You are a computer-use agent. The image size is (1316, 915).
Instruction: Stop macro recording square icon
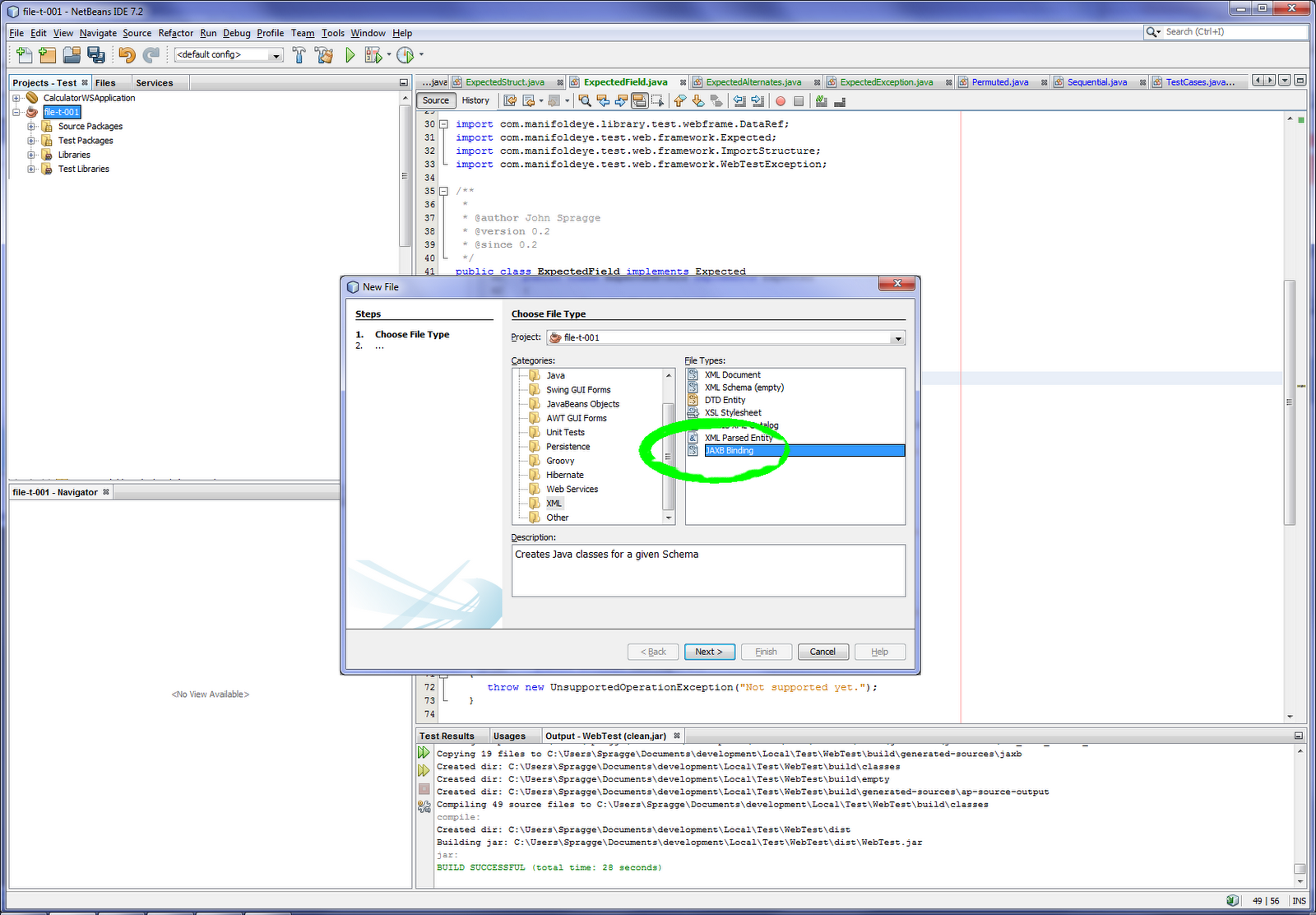(x=799, y=101)
